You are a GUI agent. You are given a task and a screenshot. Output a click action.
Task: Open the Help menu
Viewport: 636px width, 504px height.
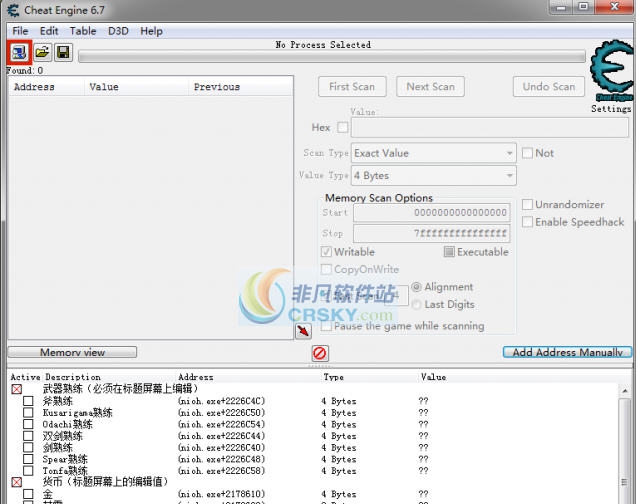coord(151,31)
